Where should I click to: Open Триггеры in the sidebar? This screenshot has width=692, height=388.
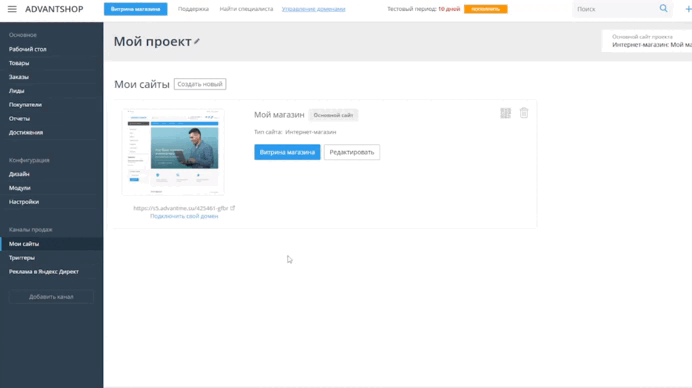pos(22,258)
